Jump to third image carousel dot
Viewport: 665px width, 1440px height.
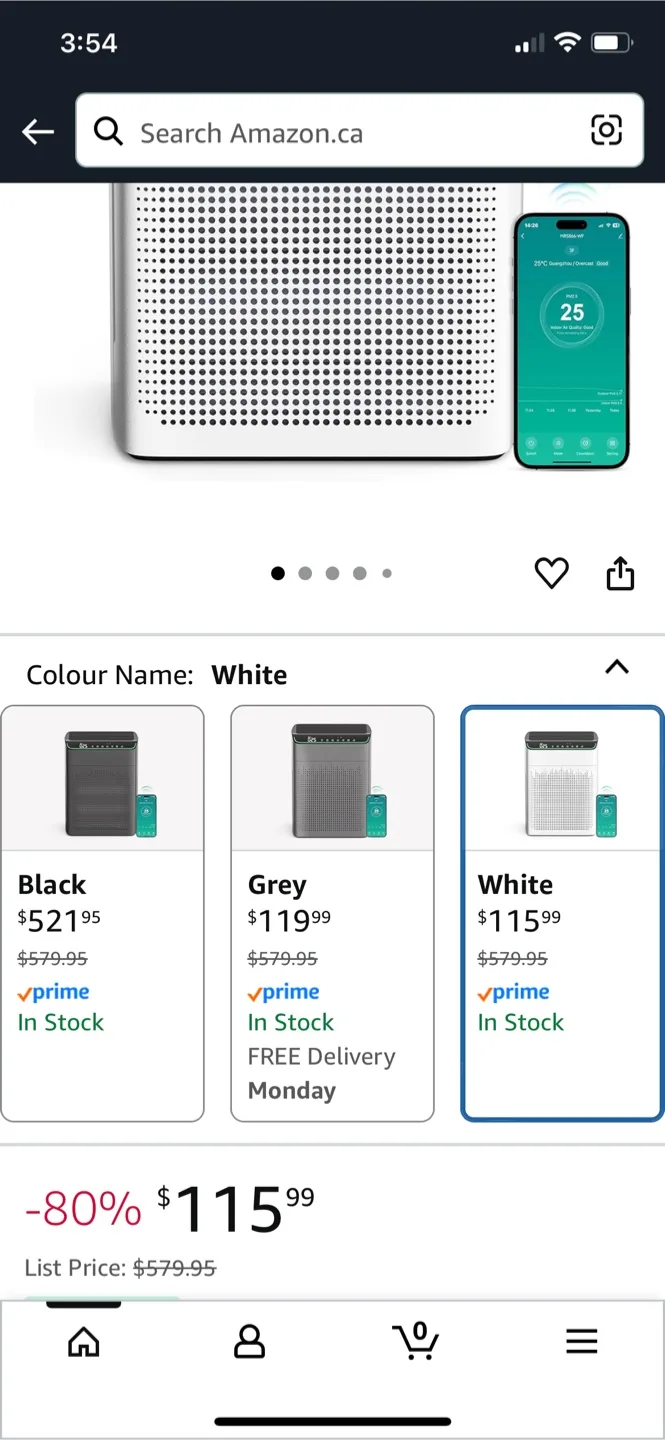(332, 573)
